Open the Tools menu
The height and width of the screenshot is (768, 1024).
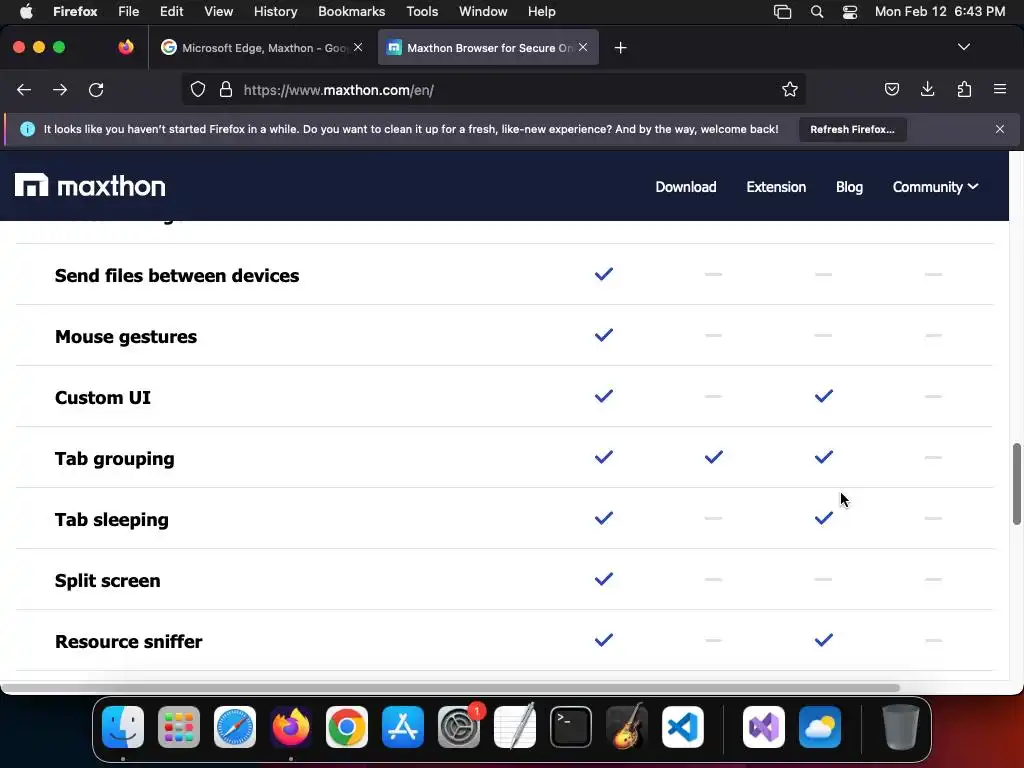click(422, 12)
